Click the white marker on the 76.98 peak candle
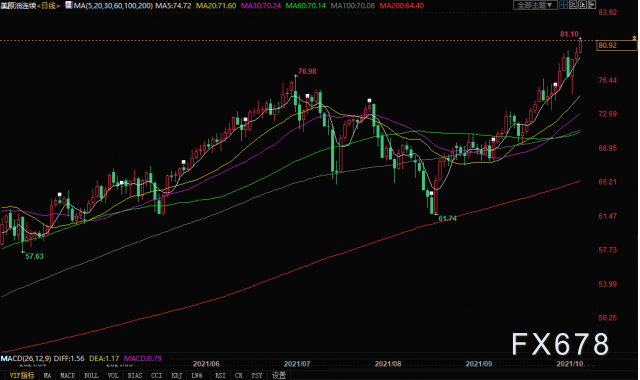The image size is (640, 380). coord(296,76)
